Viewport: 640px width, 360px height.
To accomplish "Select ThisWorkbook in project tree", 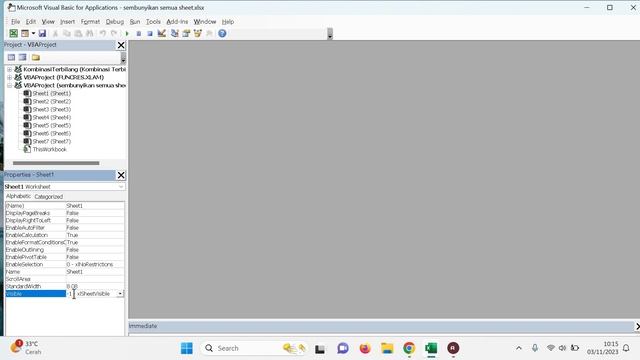I will pos(49,149).
